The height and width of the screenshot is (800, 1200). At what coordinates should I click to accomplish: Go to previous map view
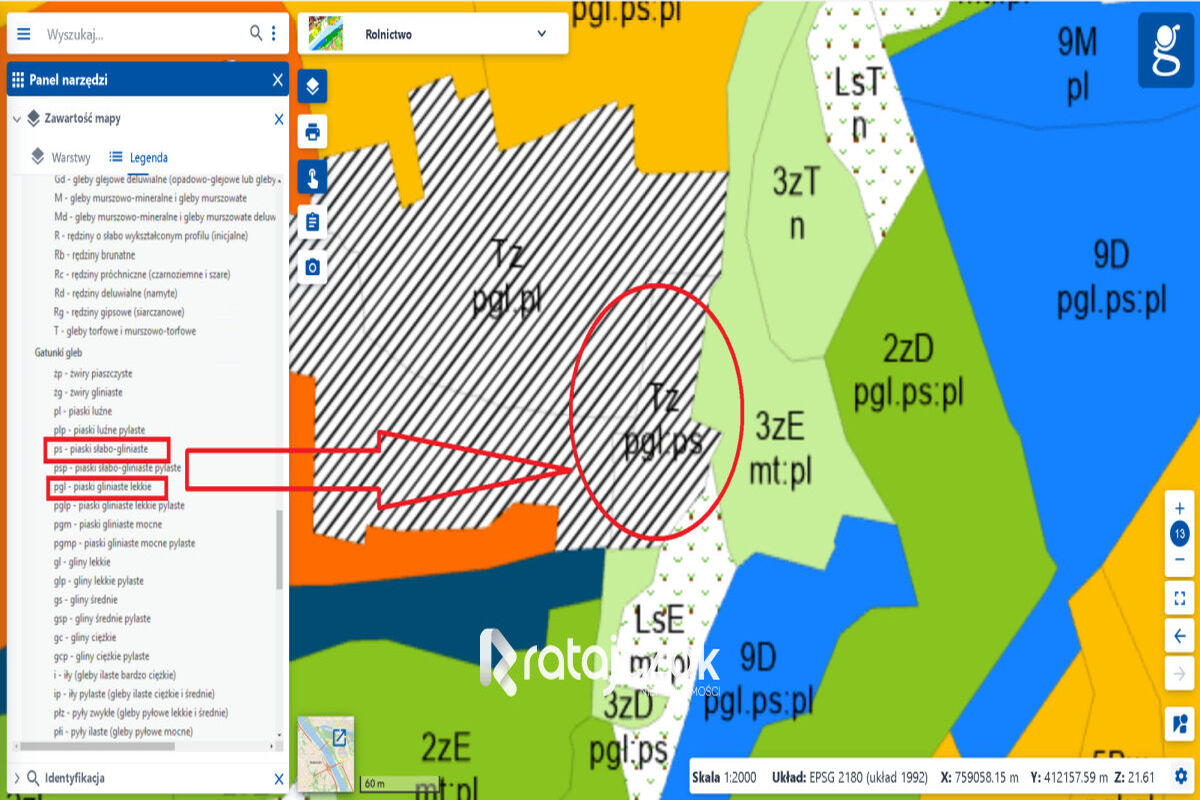tap(1180, 636)
